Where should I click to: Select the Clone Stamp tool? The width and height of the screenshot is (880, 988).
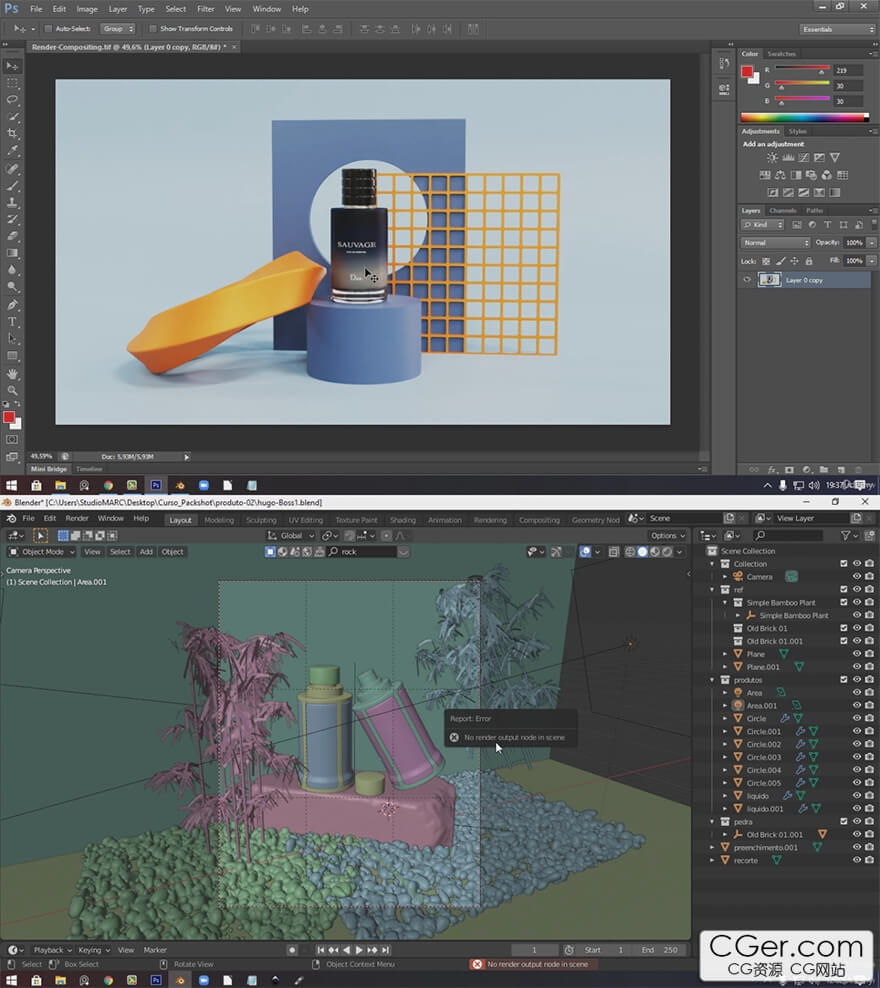click(12, 202)
